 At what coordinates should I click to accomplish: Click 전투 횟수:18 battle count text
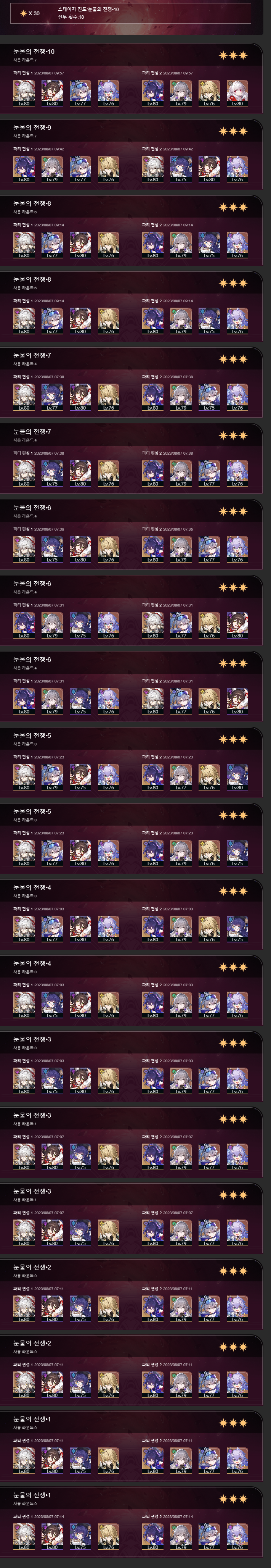pyautogui.click(x=71, y=17)
